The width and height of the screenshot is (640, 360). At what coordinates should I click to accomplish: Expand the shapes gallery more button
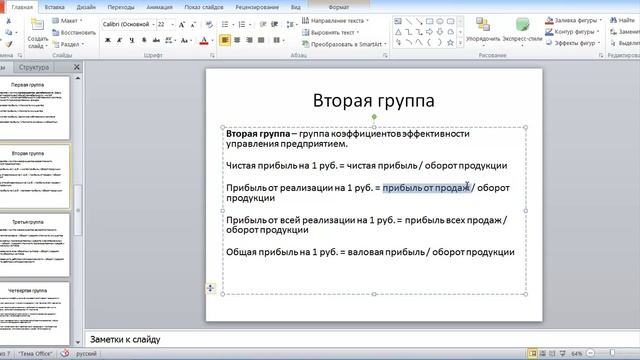click(460, 42)
